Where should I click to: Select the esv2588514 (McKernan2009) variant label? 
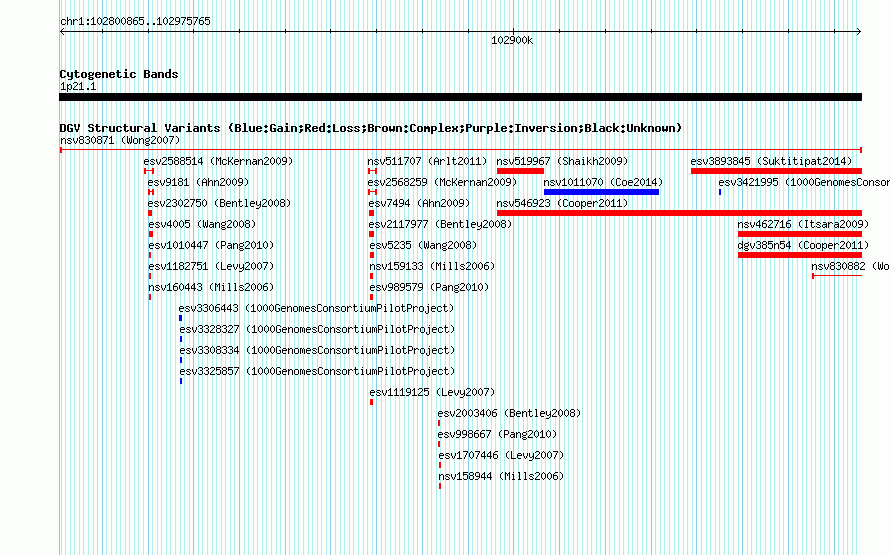point(218,161)
